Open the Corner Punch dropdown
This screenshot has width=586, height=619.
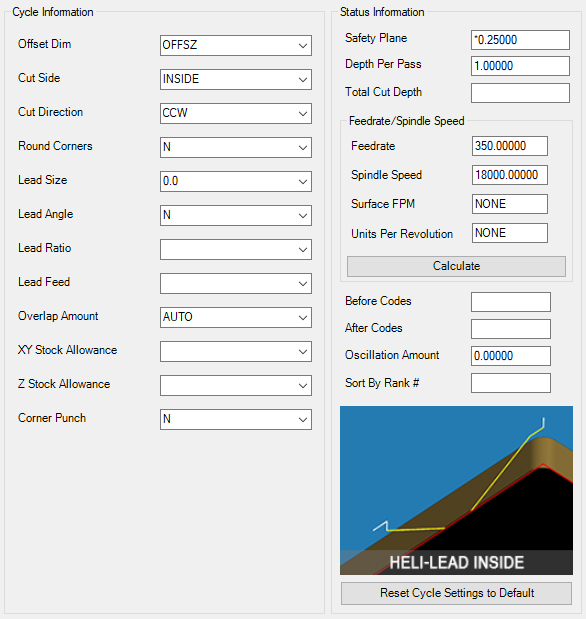(x=236, y=419)
